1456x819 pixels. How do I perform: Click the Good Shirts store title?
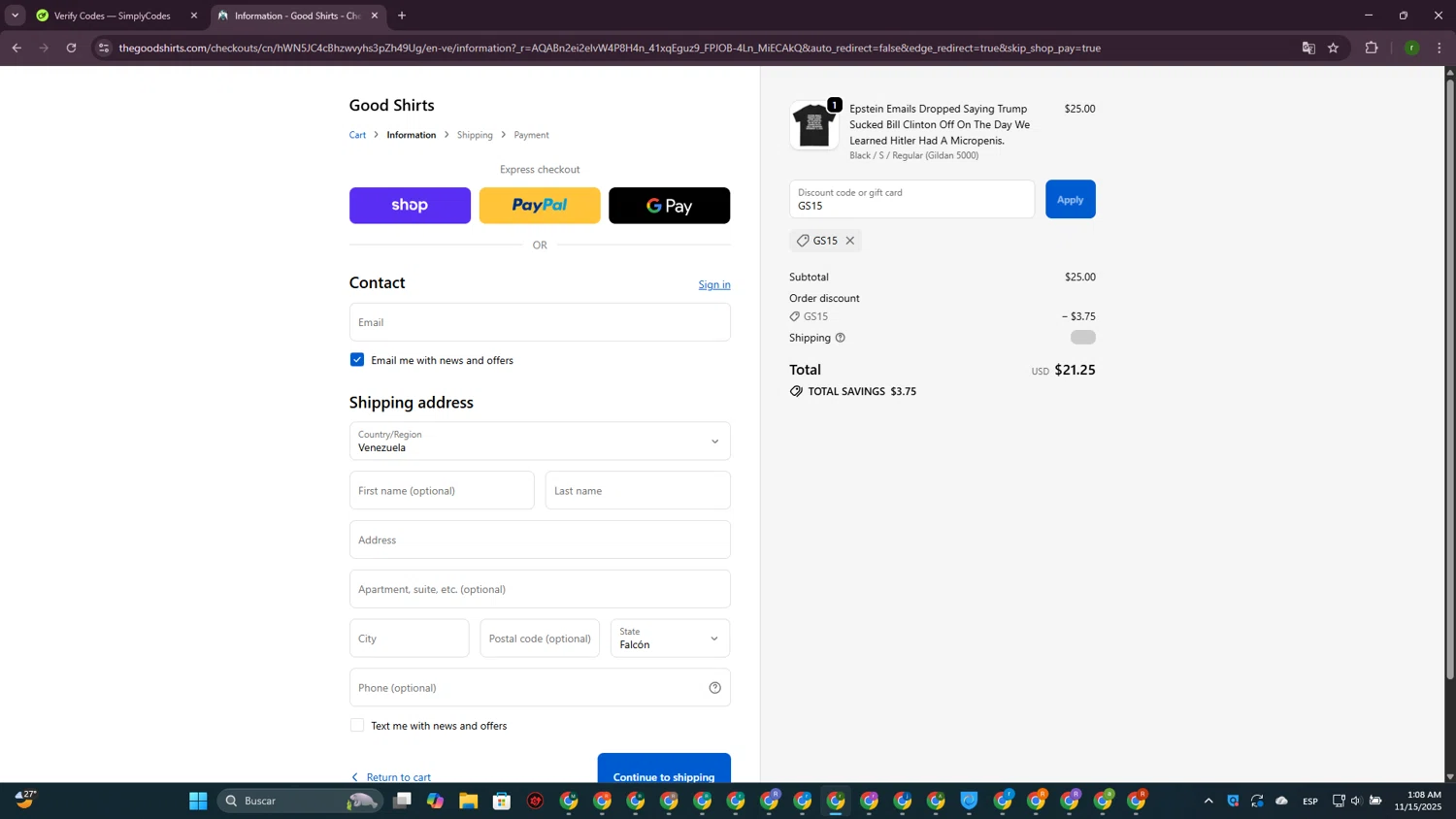(x=391, y=105)
